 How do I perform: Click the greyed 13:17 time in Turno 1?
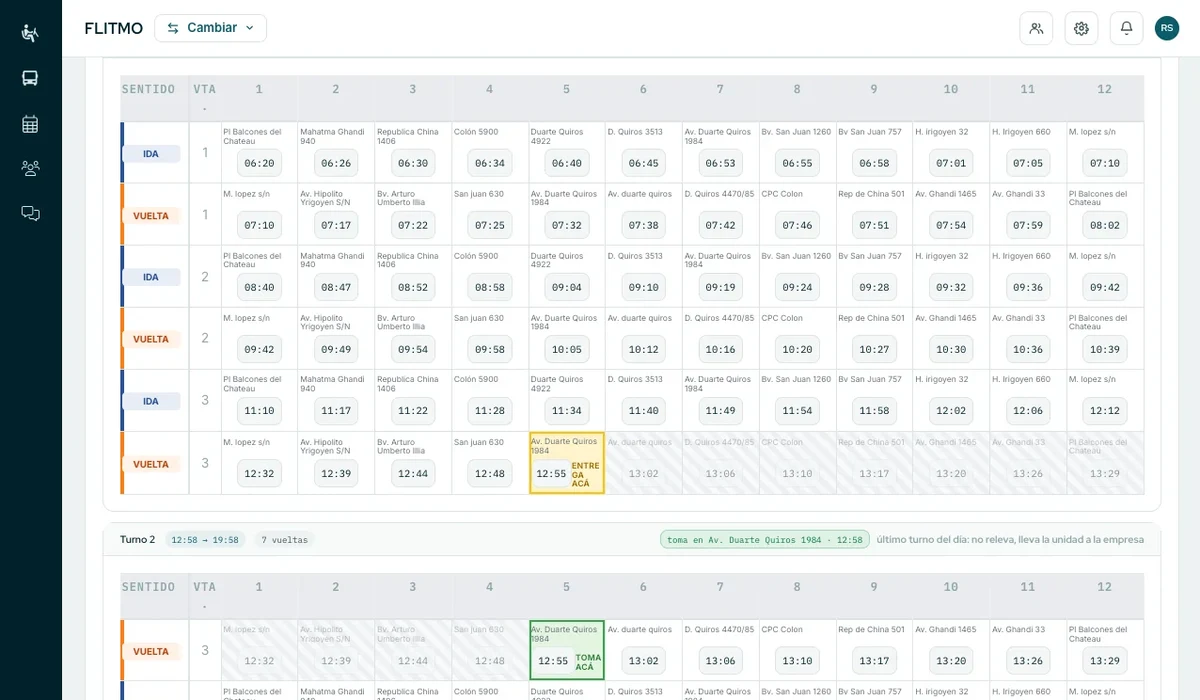coord(874,473)
